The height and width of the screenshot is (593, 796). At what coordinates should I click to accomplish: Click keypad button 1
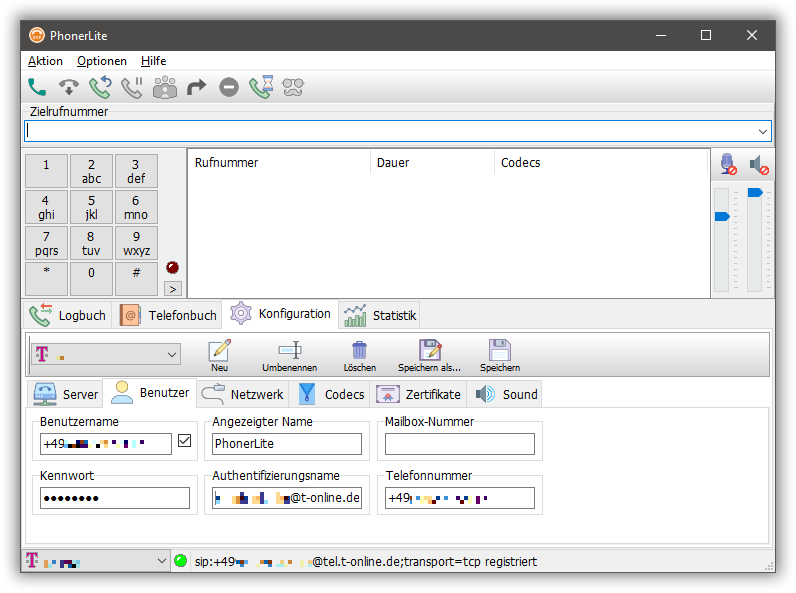pos(46,171)
